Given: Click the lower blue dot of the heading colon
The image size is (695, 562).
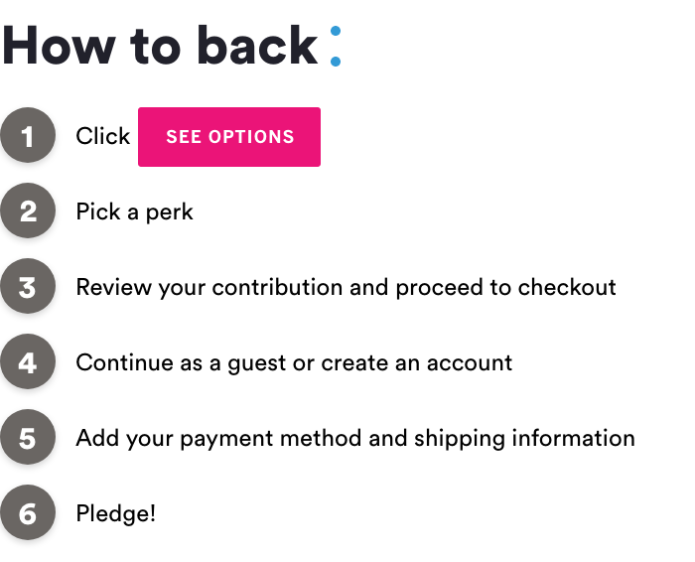Looking at the screenshot, I should [336, 61].
